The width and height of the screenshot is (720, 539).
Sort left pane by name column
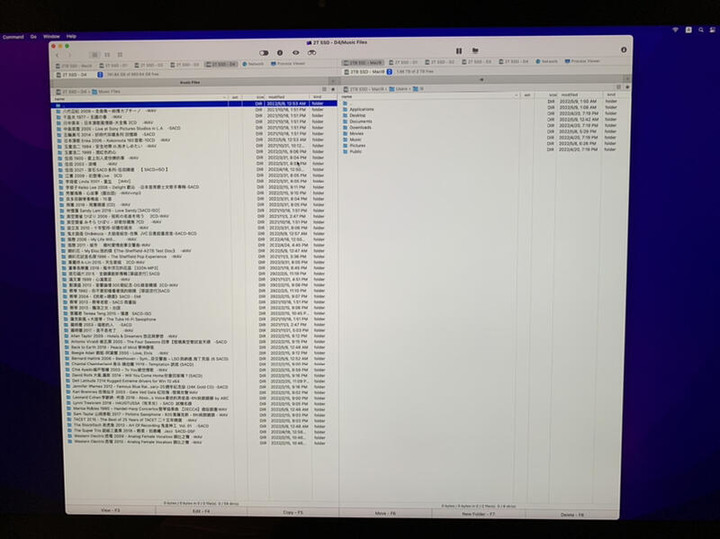coord(140,98)
